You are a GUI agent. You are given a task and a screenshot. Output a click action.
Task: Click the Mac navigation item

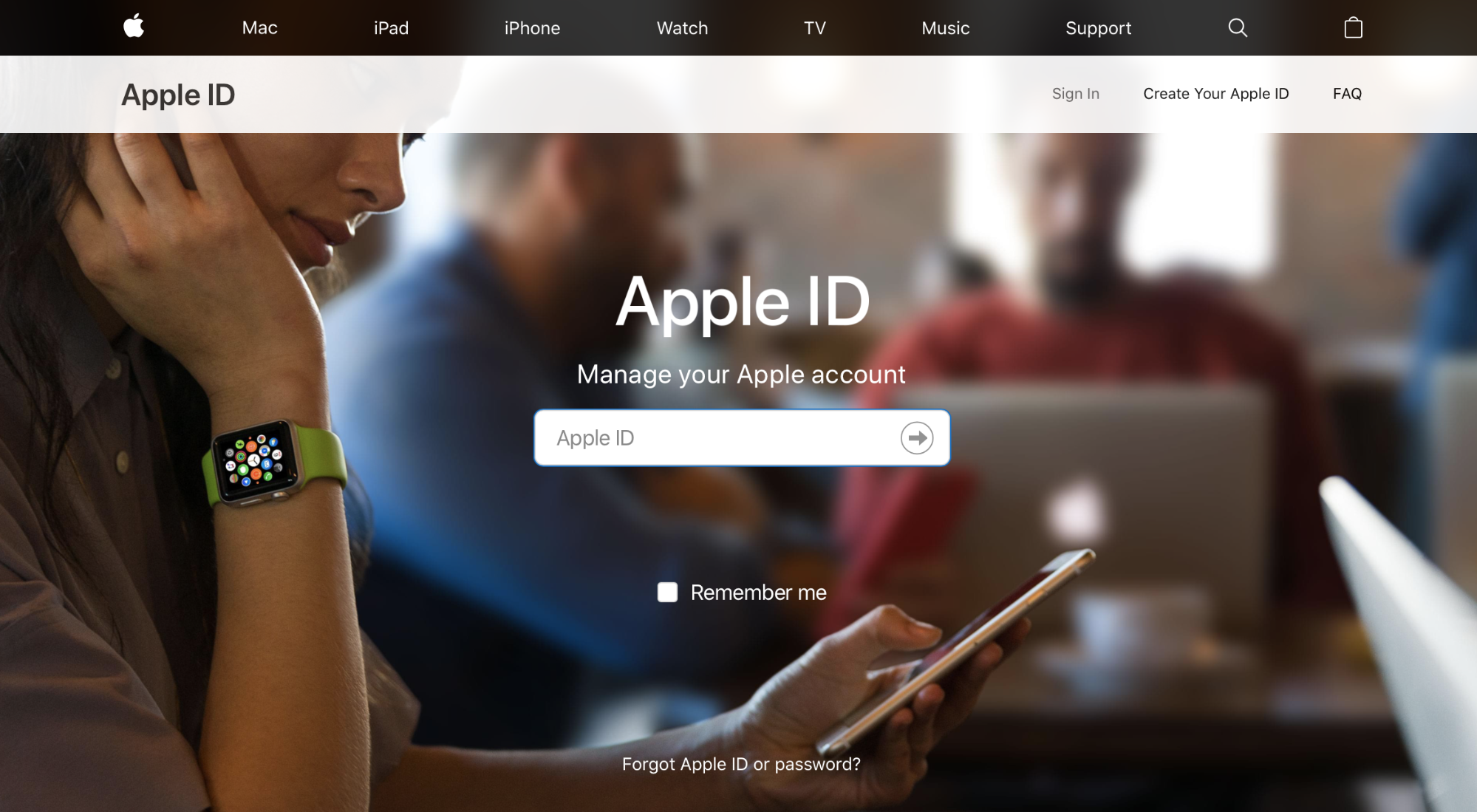click(260, 27)
